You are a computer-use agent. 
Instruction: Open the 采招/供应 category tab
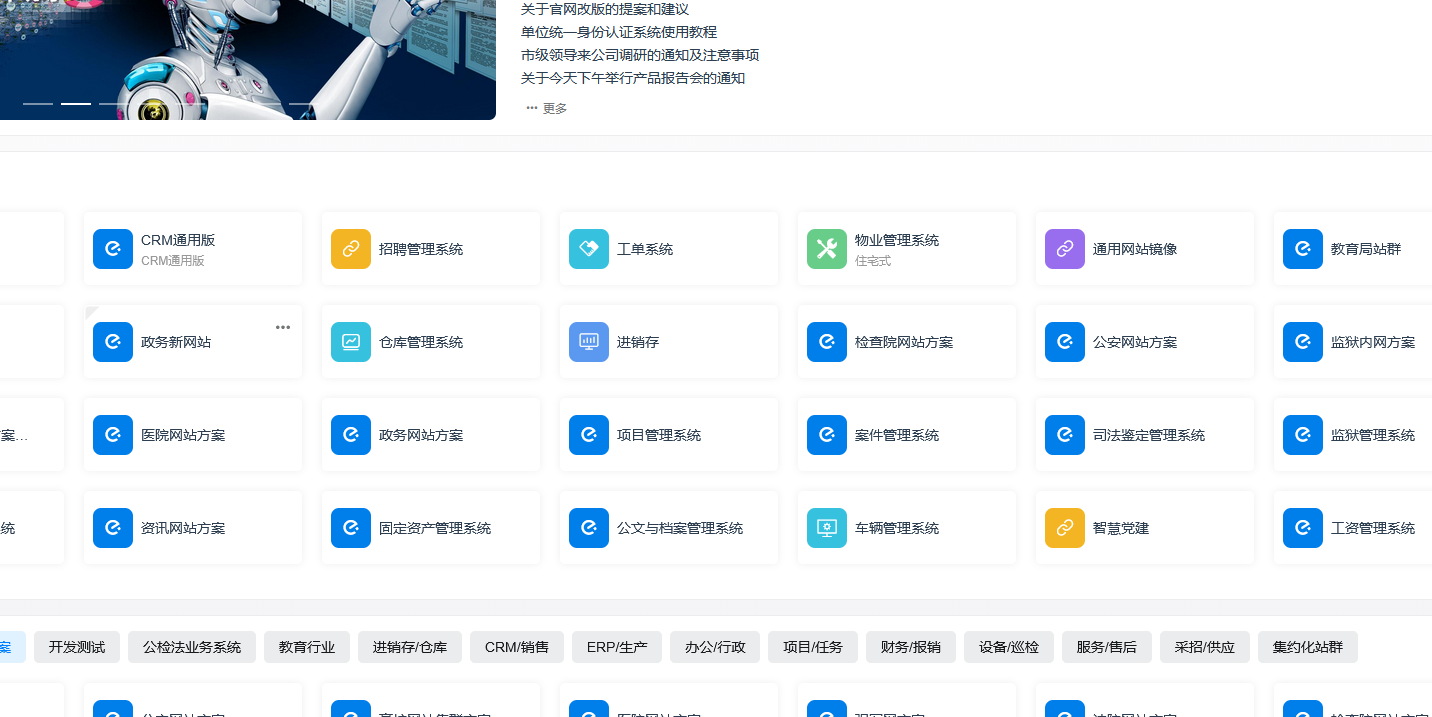[x=1205, y=647]
